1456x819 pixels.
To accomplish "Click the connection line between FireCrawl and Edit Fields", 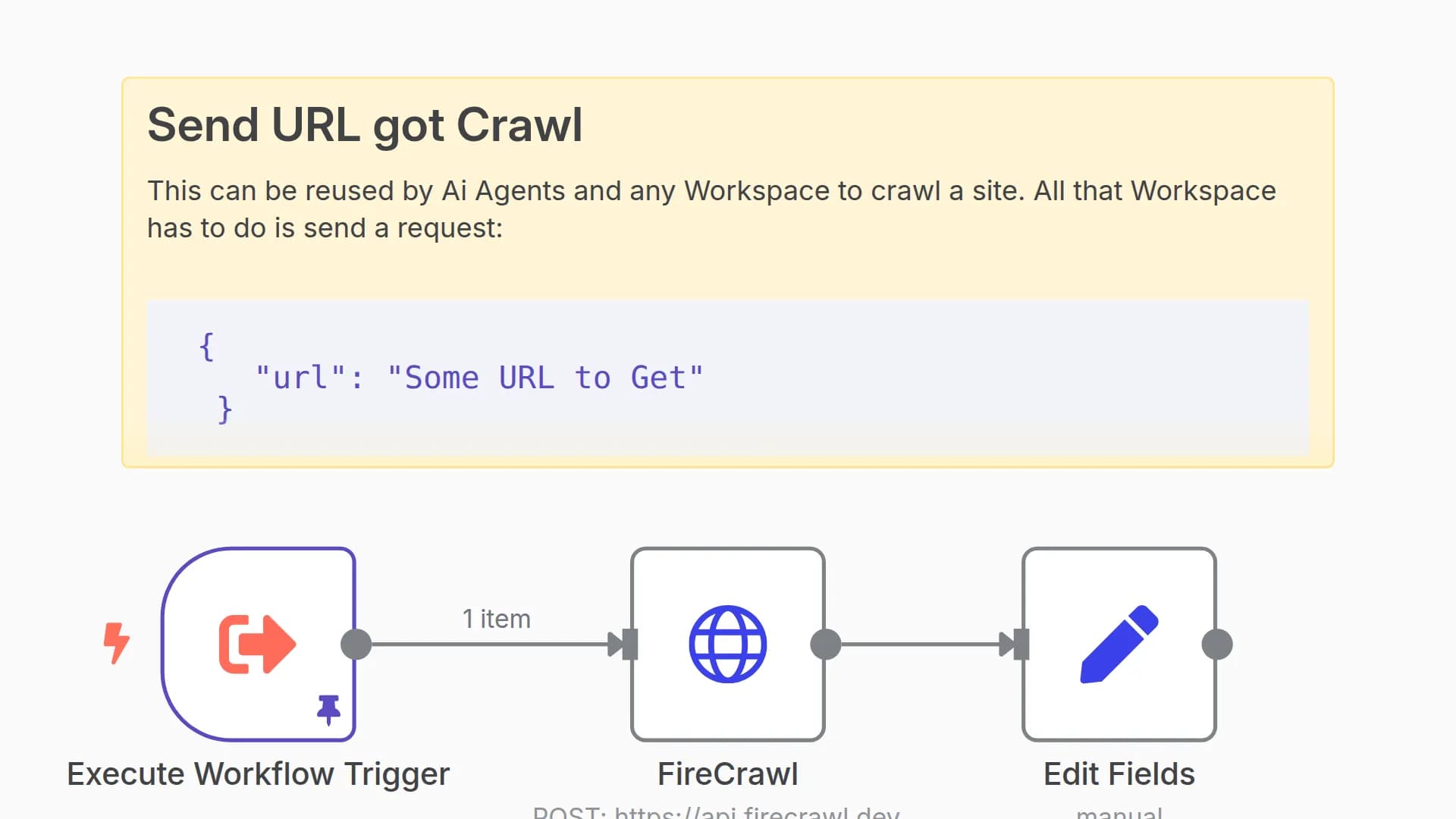I will [x=920, y=645].
